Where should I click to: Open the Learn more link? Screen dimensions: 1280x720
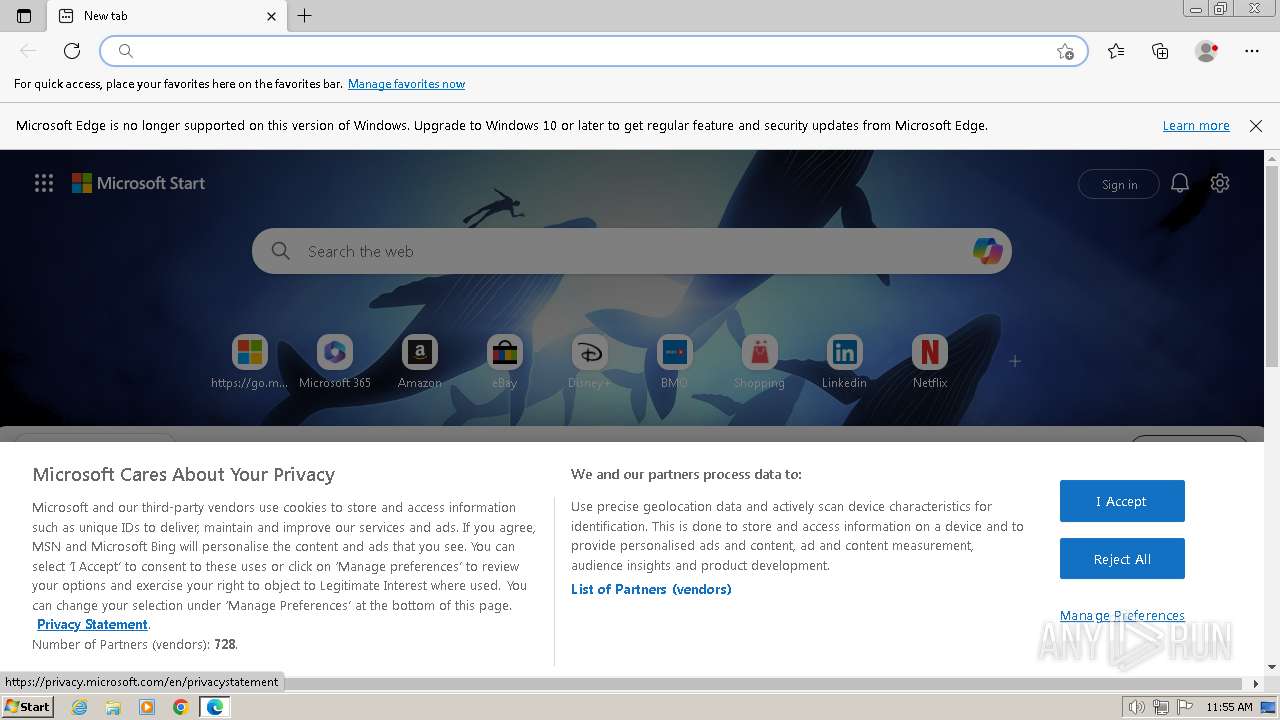pos(1196,126)
